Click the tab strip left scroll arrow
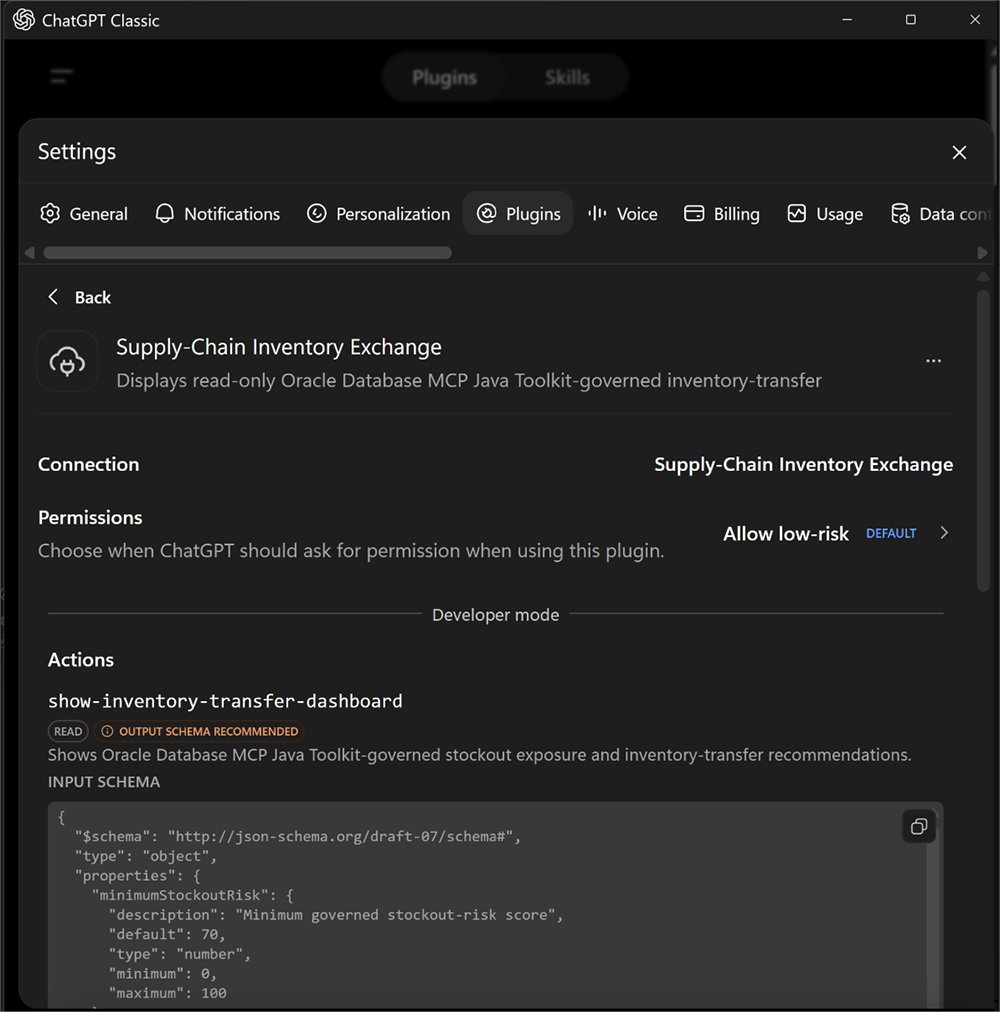This screenshot has height=1012, width=1000. click(x=29, y=253)
